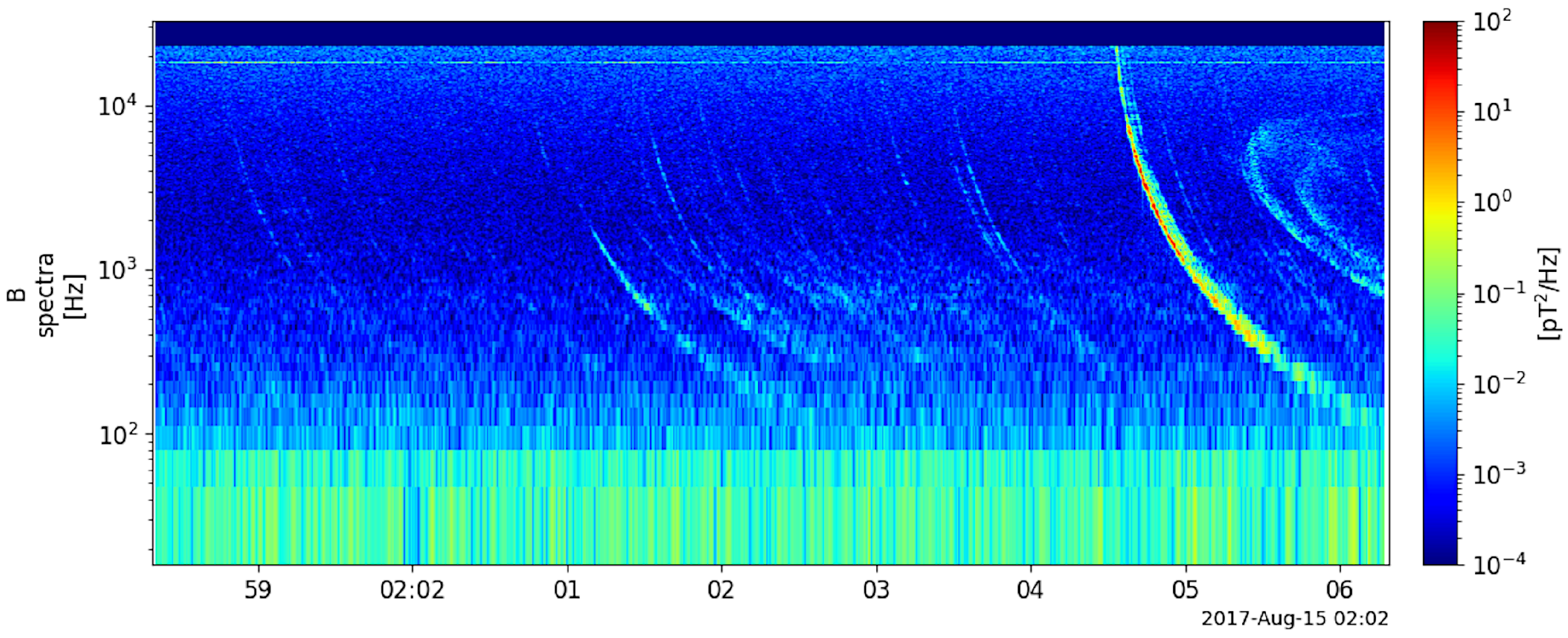Click the '2017-Aug-15 02:02' date label
This screenshot has width=1568, height=638.
point(1295,619)
